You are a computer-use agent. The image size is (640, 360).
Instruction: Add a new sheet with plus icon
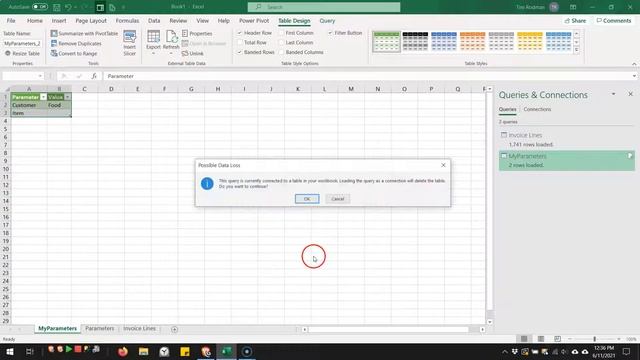click(174, 329)
